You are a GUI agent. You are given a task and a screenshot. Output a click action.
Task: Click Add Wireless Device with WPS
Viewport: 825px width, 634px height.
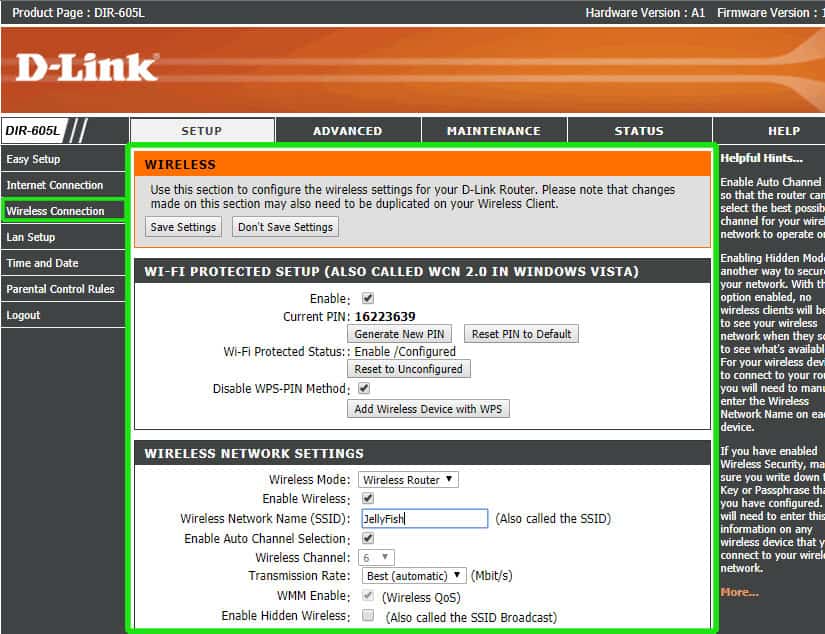click(428, 409)
